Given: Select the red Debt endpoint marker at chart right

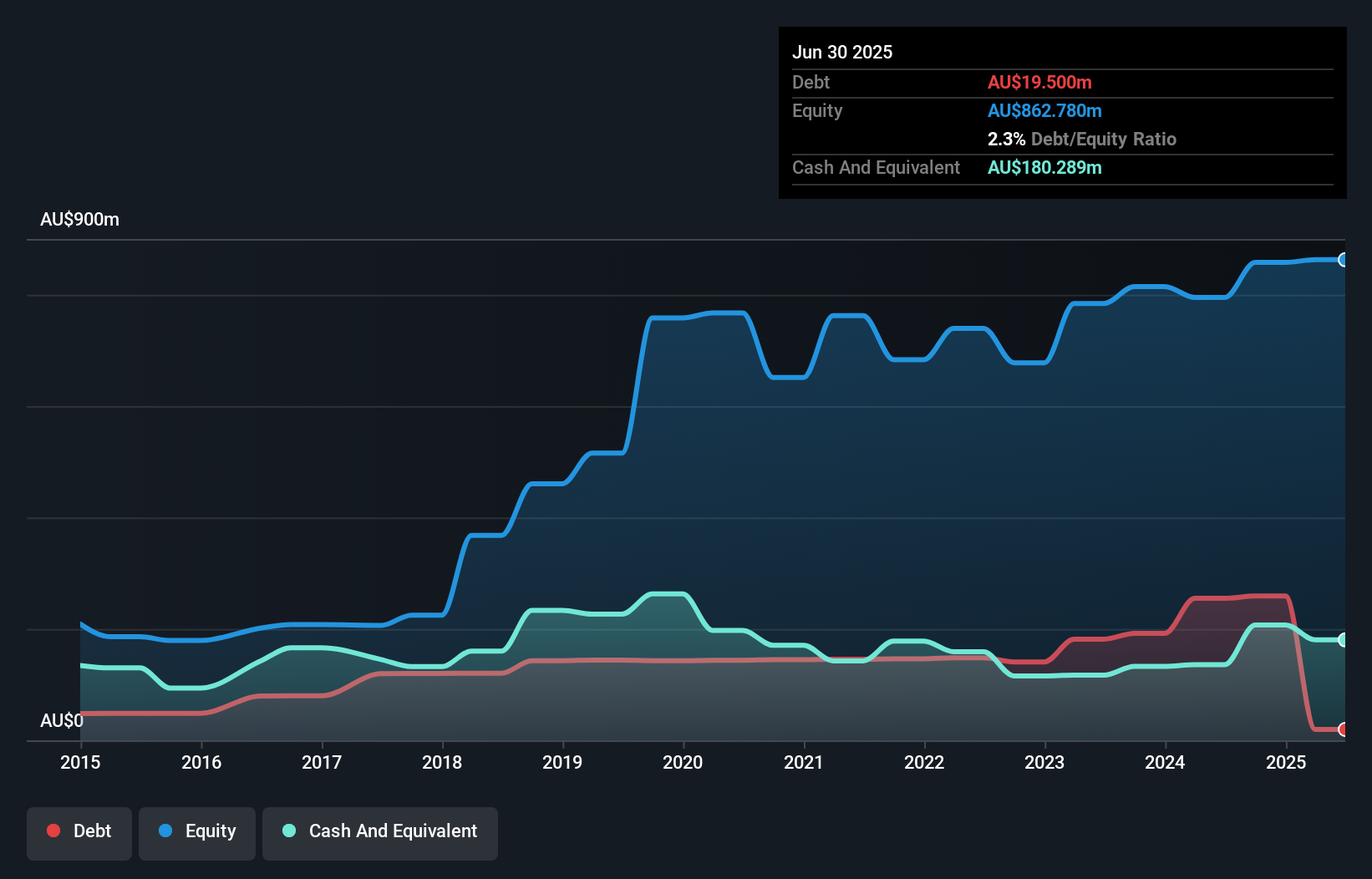Looking at the screenshot, I should (1344, 729).
